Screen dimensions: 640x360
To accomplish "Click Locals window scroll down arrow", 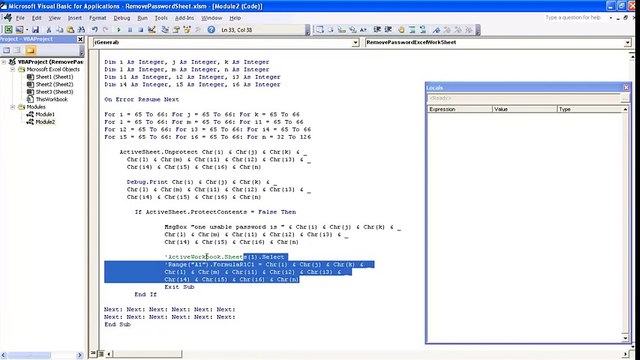I will [625, 338].
